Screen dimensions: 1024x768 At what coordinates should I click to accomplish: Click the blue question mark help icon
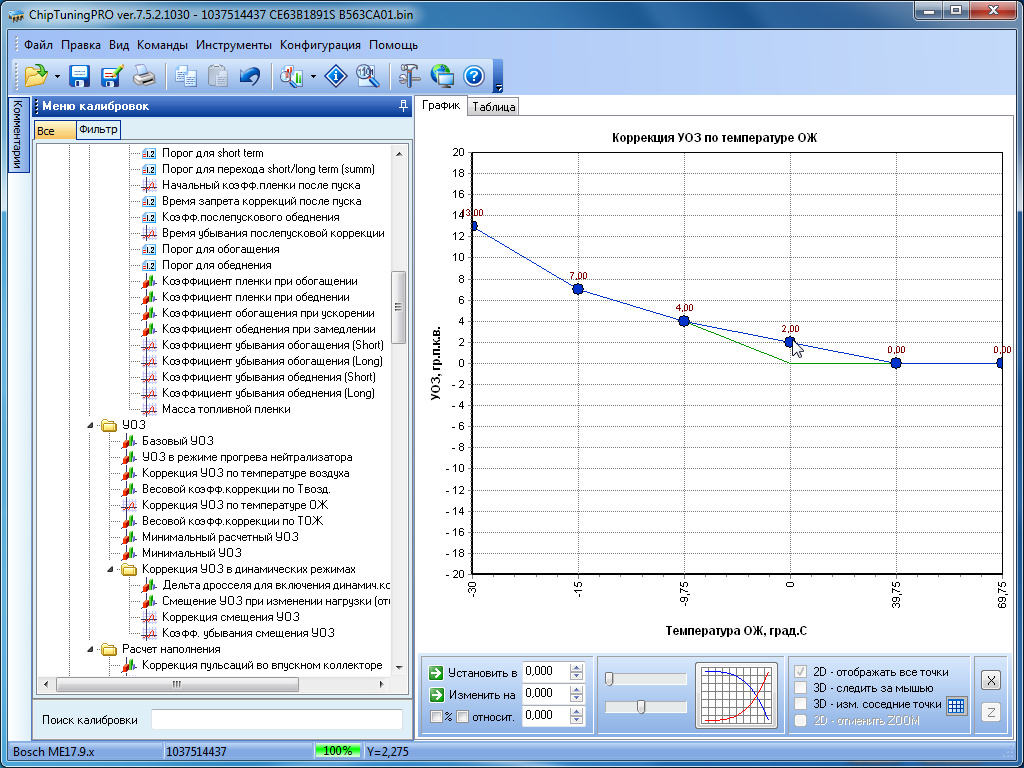474,76
